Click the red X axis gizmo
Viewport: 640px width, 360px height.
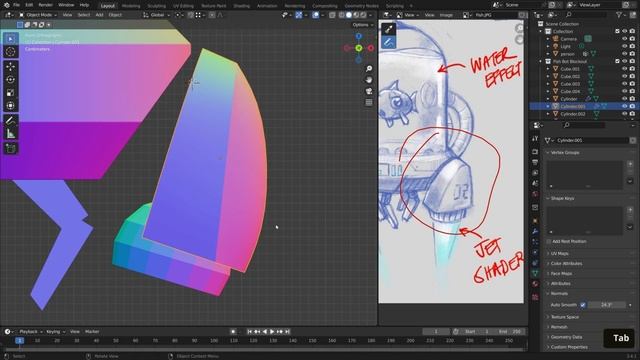371,48
